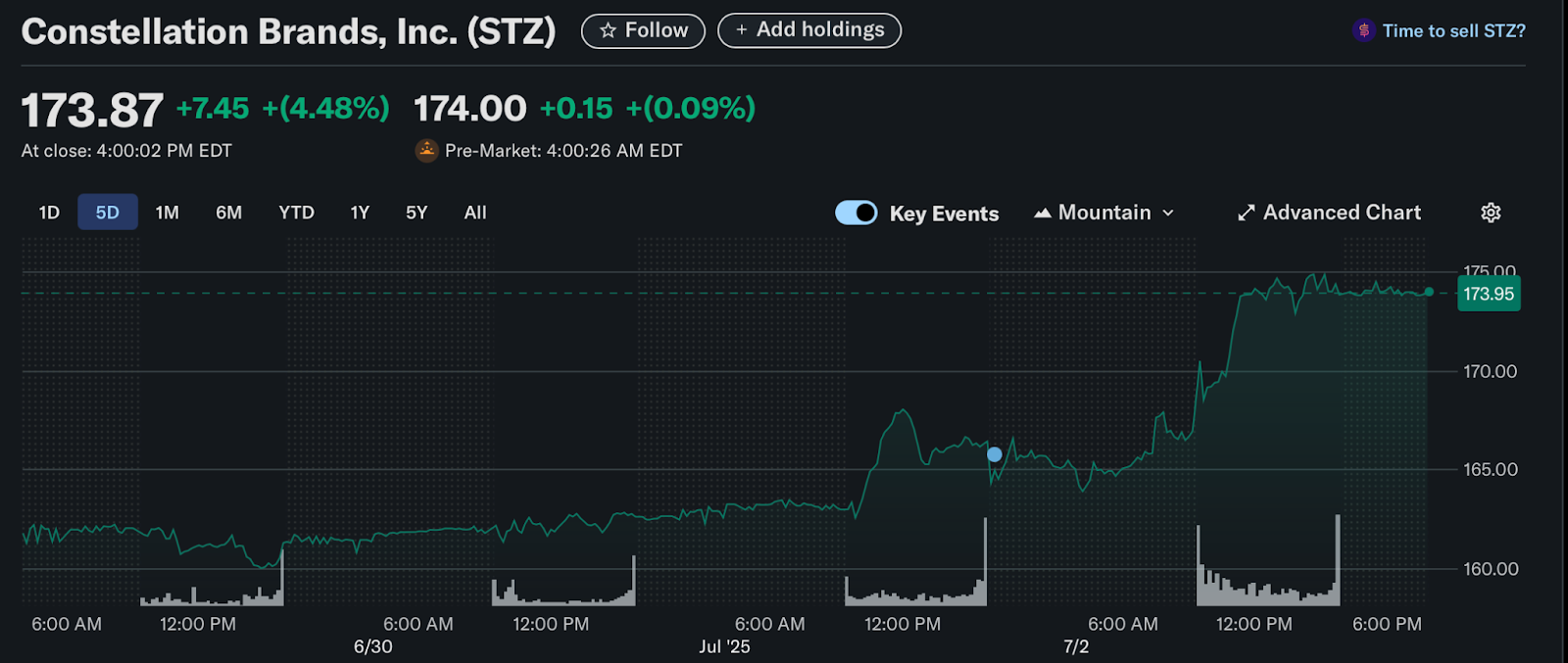The width and height of the screenshot is (1568, 663).
Task: Click the pre-market sunrise icon
Action: tap(426, 150)
